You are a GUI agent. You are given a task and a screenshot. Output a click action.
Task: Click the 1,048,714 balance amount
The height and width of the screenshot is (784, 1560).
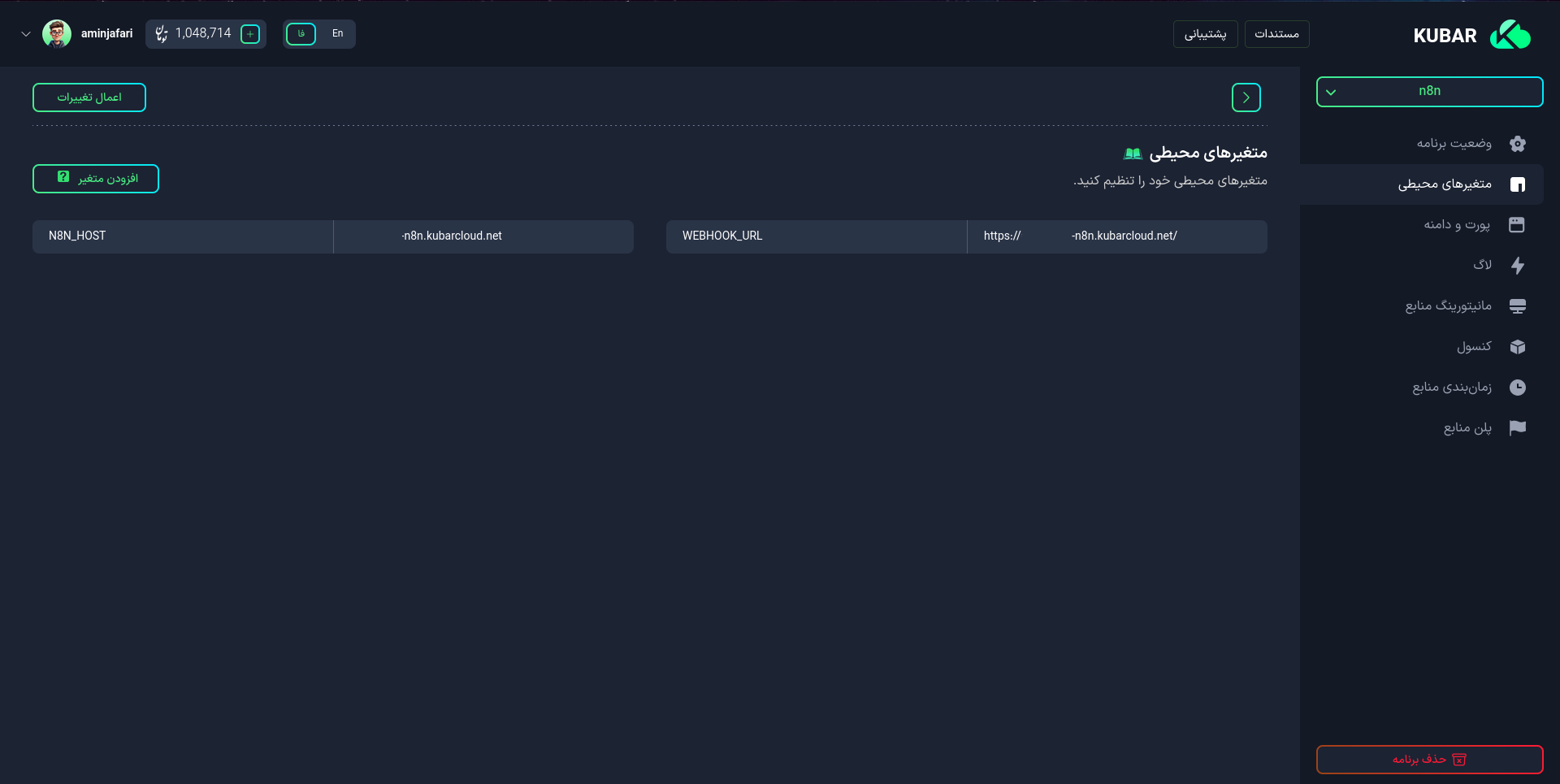tap(203, 33)
